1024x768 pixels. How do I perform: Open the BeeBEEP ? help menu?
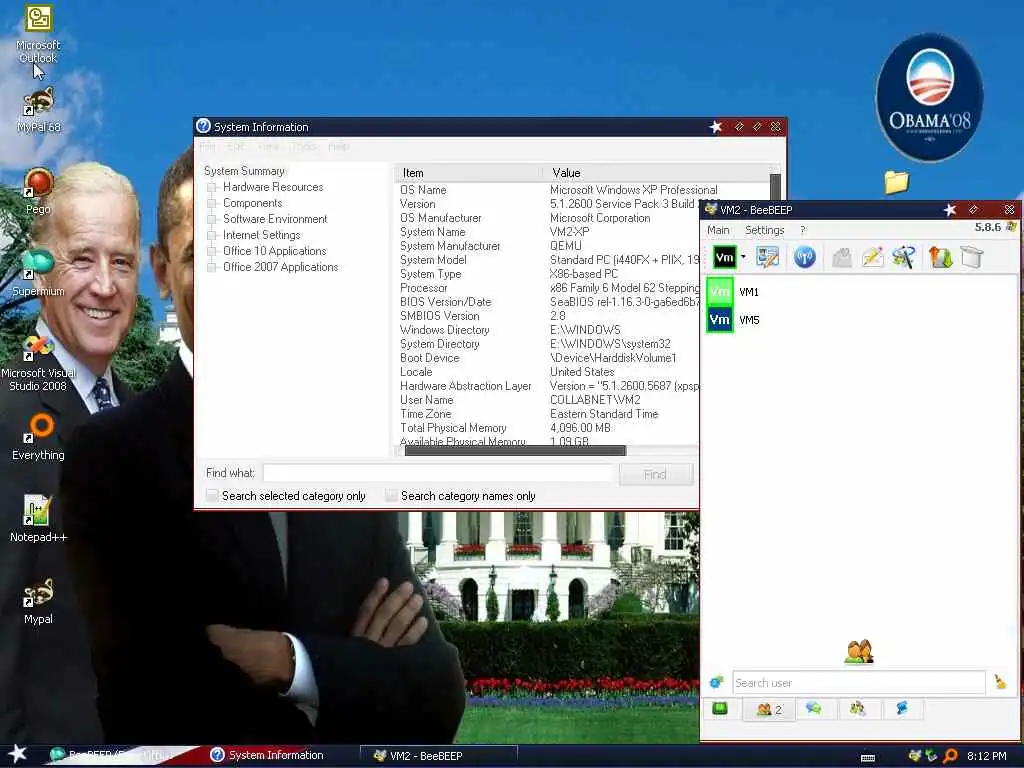point(803,230)
